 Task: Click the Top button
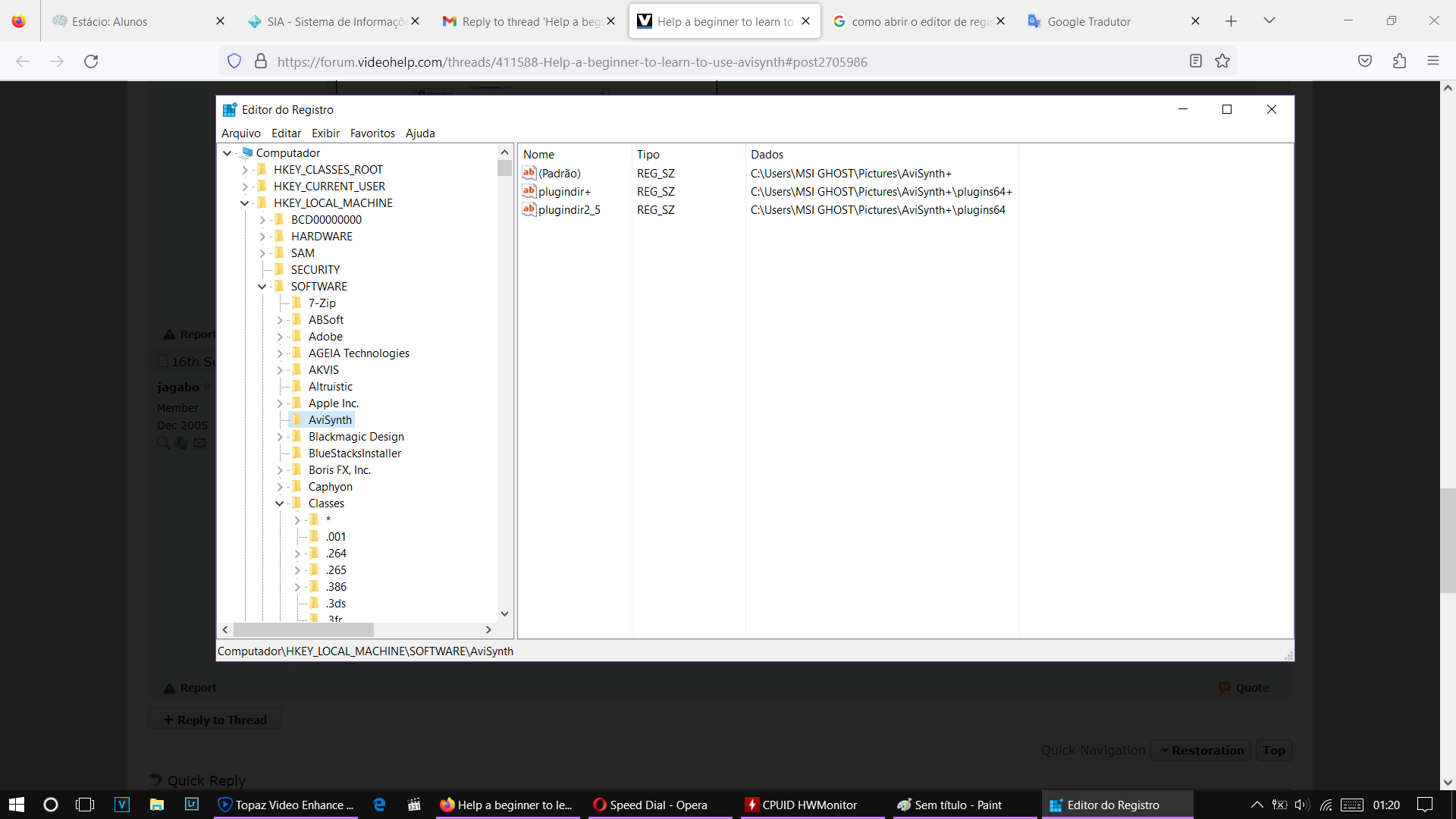[x=1273, y=751]
